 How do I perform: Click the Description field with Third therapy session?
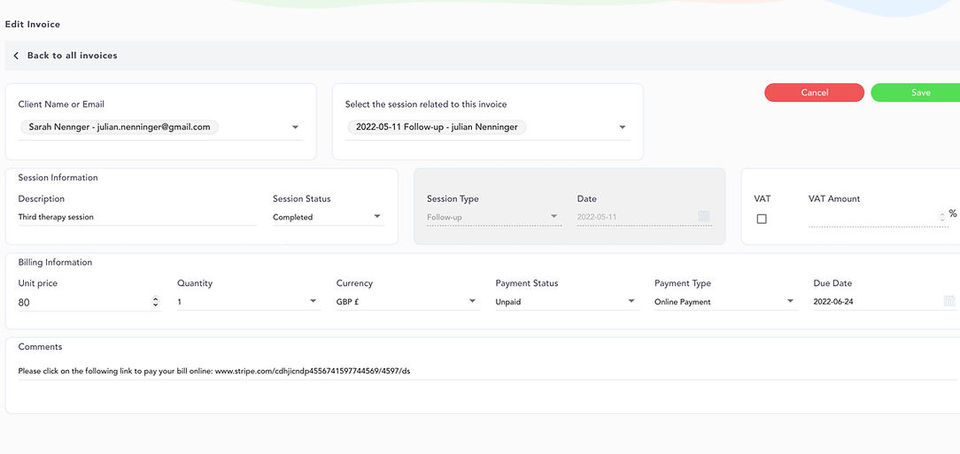tap(136, 217)
